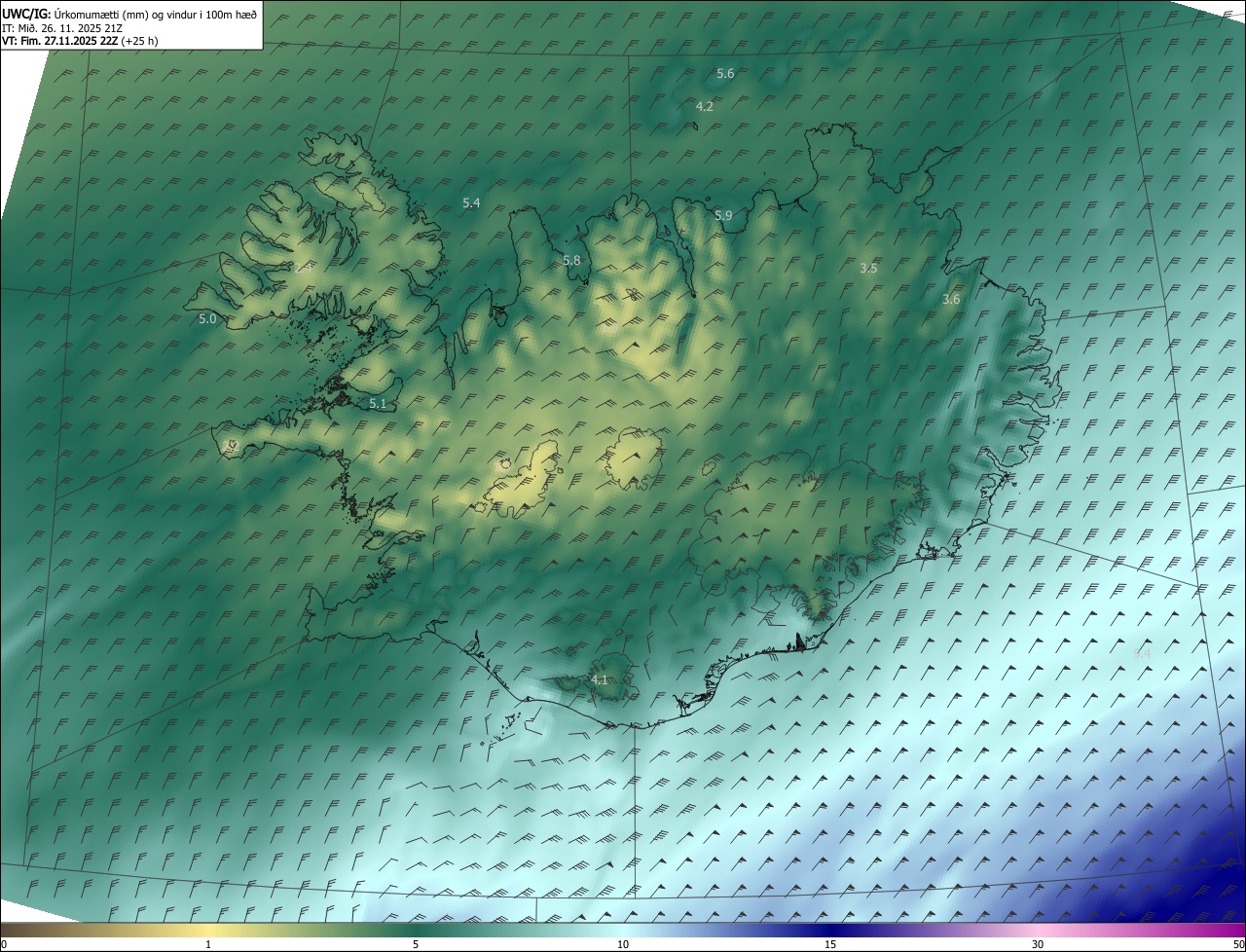The width and height of the screenshot is (1246, 952).
Task: Click the colorbar tick label 15
Action: click(830, 945)
